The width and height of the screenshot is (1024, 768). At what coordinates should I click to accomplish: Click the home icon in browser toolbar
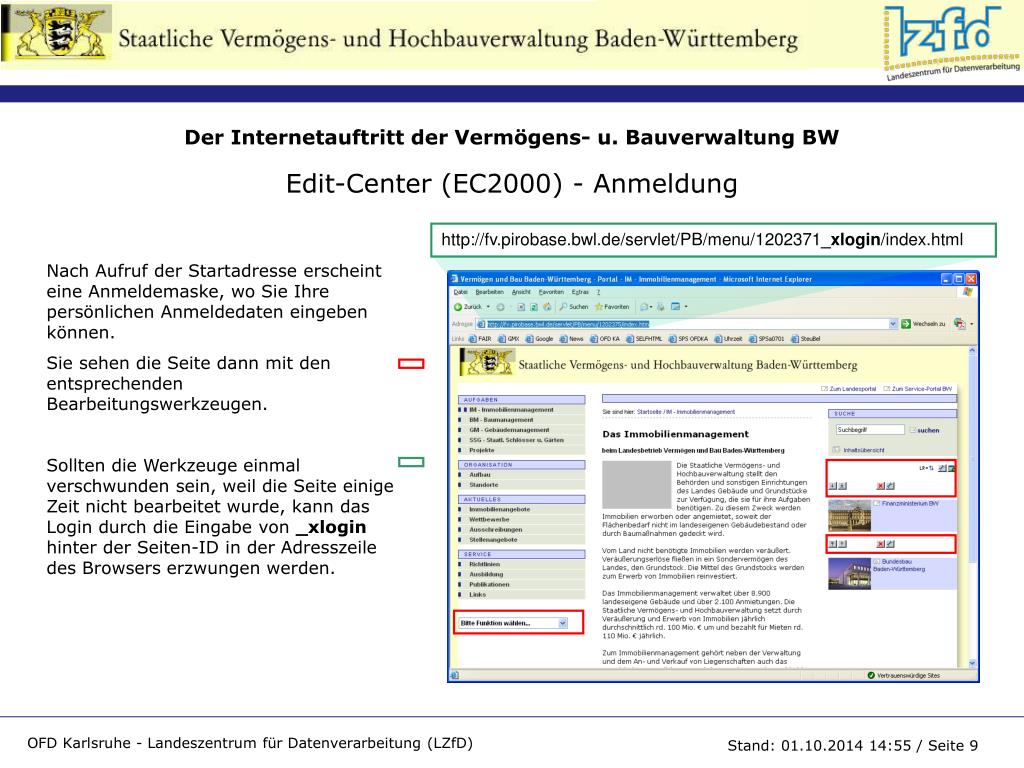point(547,307)
